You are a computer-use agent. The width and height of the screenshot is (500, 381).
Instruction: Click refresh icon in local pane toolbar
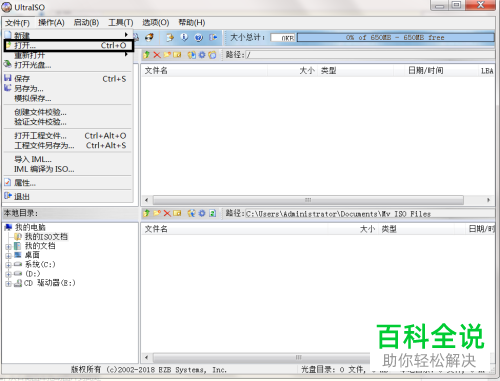coord(212,213)
